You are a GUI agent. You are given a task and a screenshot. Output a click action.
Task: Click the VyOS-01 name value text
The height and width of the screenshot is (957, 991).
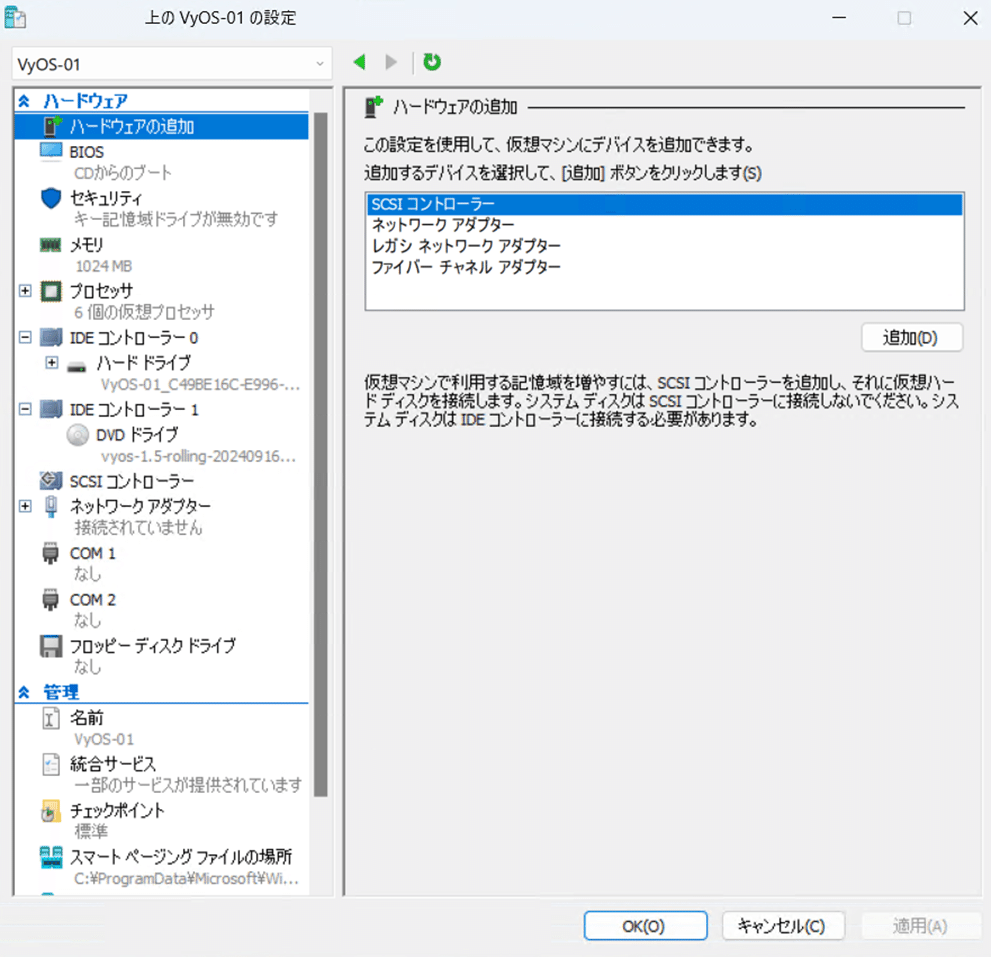pos(104,739)
